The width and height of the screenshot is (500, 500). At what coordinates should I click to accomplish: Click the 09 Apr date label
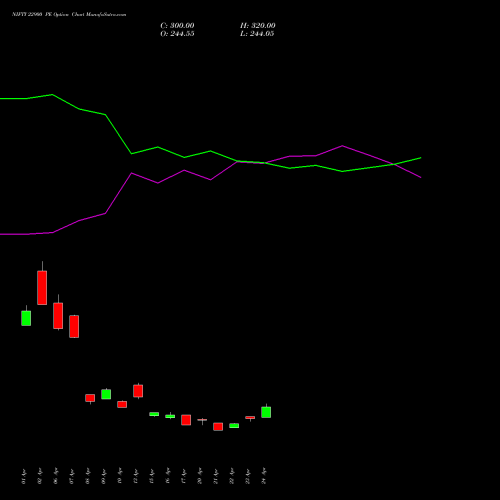[104, 476]
